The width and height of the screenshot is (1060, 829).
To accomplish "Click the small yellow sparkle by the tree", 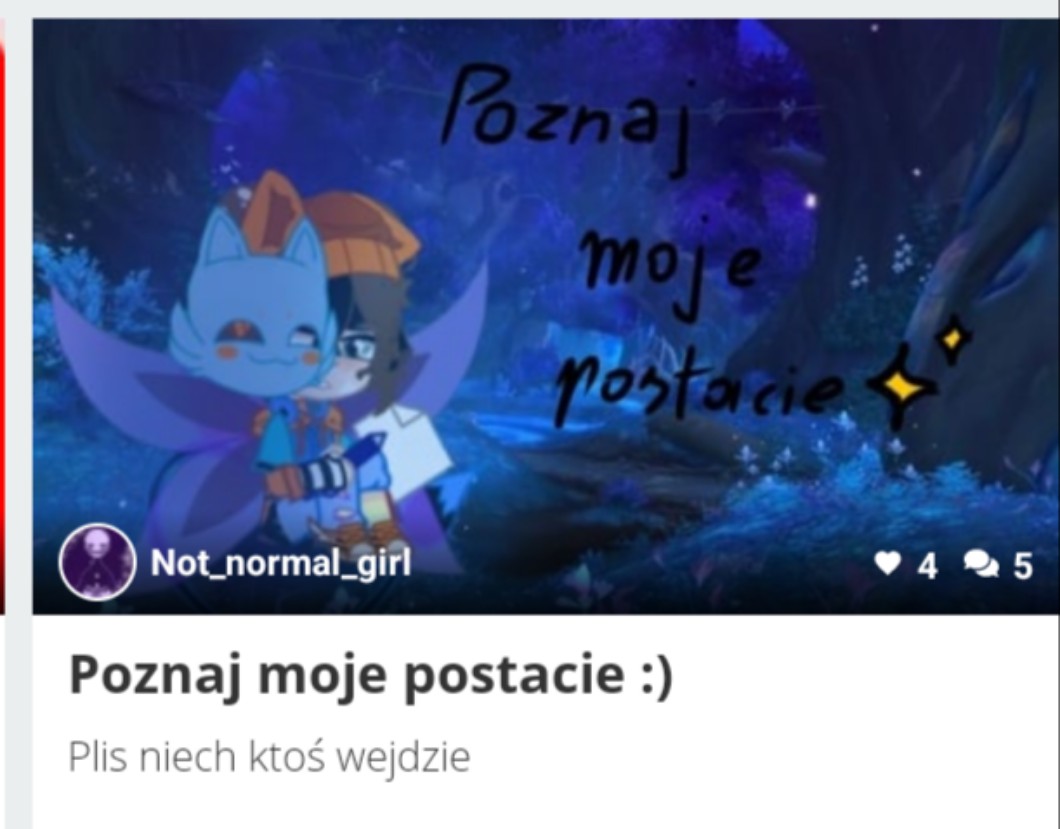I will click(953, 338).
